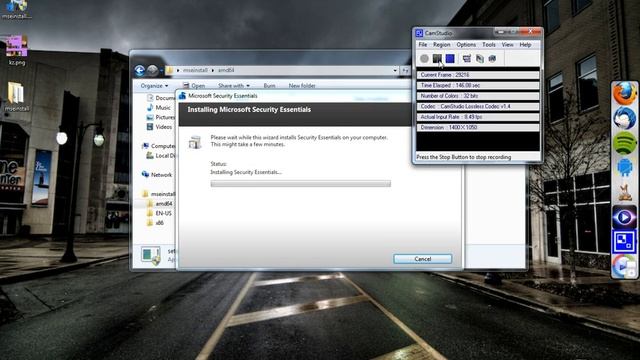Click the bottom media library icon in the dock
Screen dimensions: 640x360
point(624,267)
